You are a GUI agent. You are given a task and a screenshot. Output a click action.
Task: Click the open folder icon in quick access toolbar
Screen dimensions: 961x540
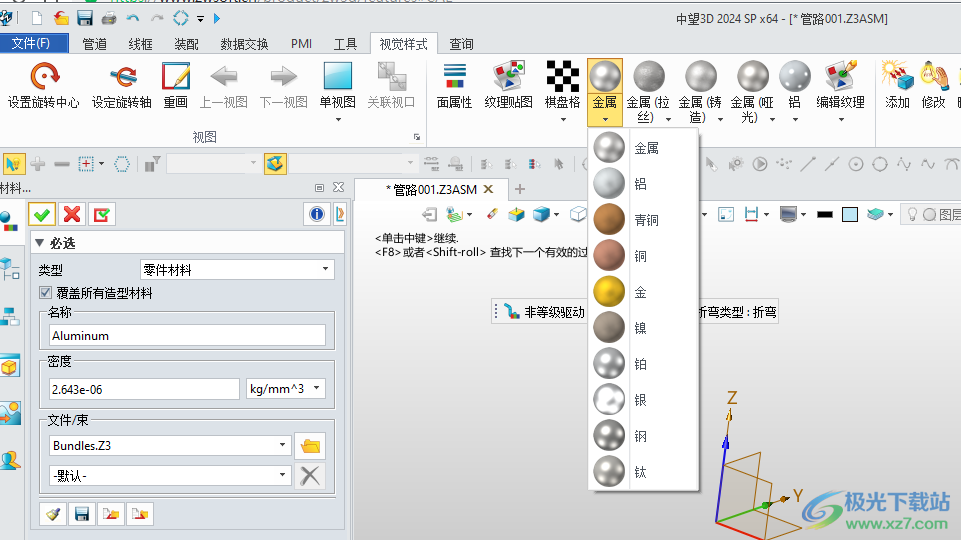pyautogui.click(x=61, y=18)
